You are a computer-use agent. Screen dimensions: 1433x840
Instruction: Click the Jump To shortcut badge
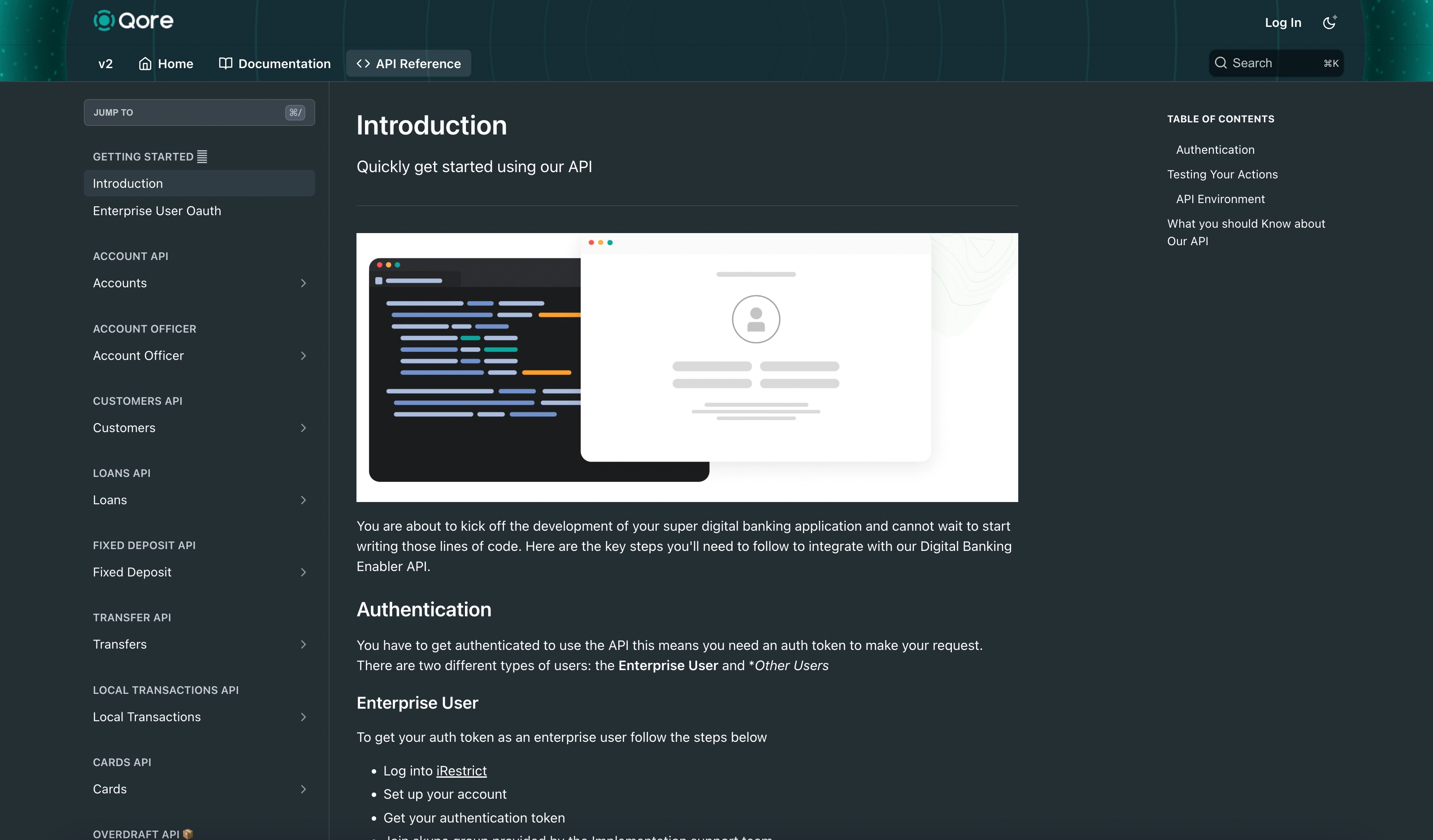pos(295,113)
